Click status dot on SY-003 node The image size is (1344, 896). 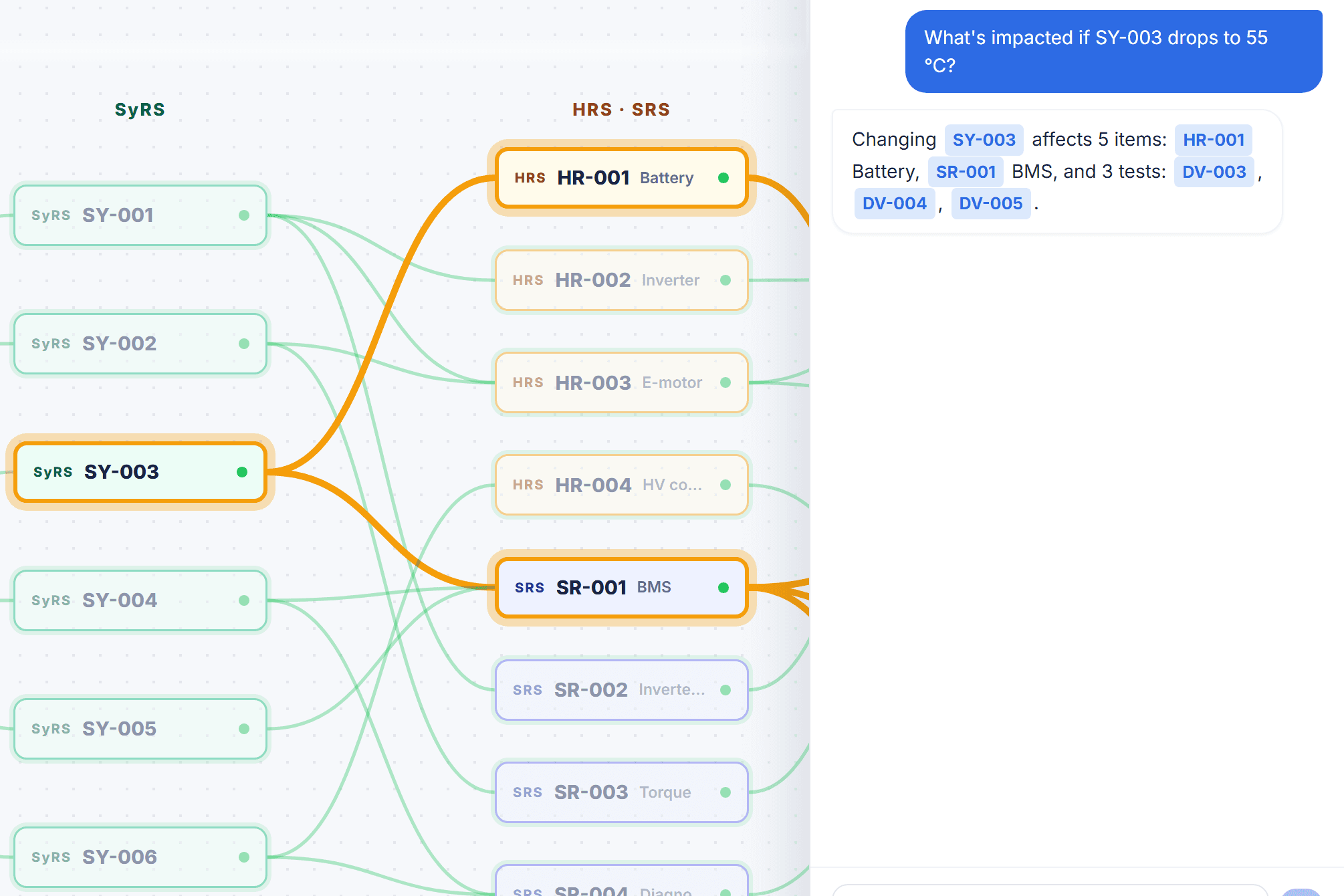[x=242, y=472]
